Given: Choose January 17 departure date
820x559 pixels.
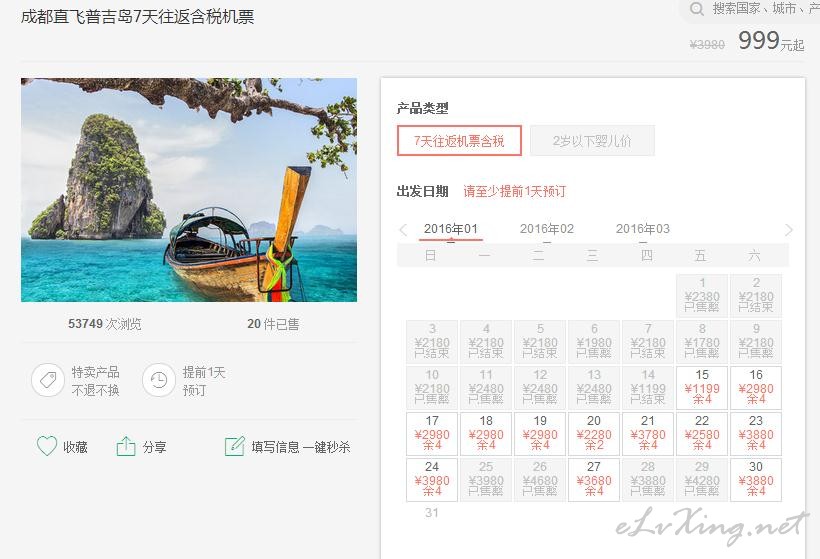Looking at the screenshot, I should 432,433.
